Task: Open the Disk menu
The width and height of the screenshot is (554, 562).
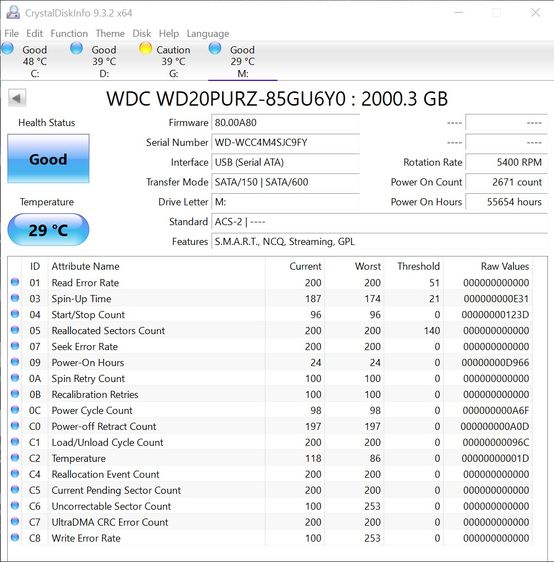Action: click(142, 33)
